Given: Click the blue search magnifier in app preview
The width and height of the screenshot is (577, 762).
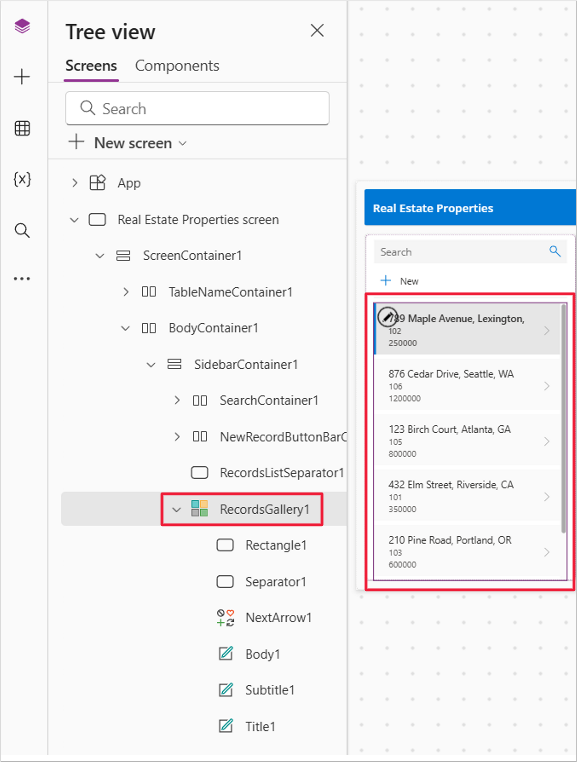Looking at the screenshot, I should [x=555, y=251].
